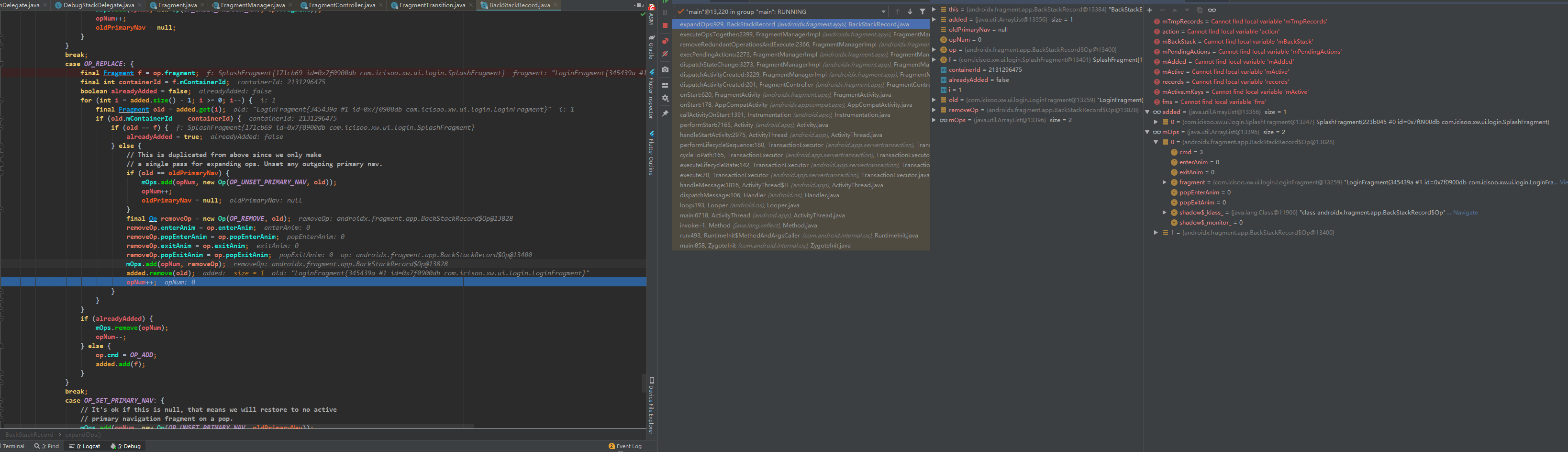The height and width of the screenshot is (452, 1568).
Task: Expand the 'fragment' field in Watches
Action: point(1165,182)
